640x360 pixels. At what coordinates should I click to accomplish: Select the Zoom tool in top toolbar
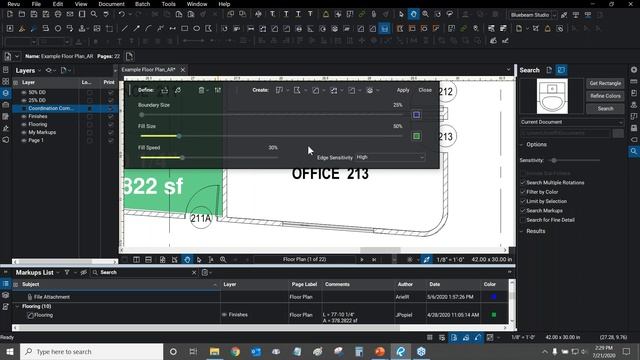pyautogui.click(x=425, y=14)
